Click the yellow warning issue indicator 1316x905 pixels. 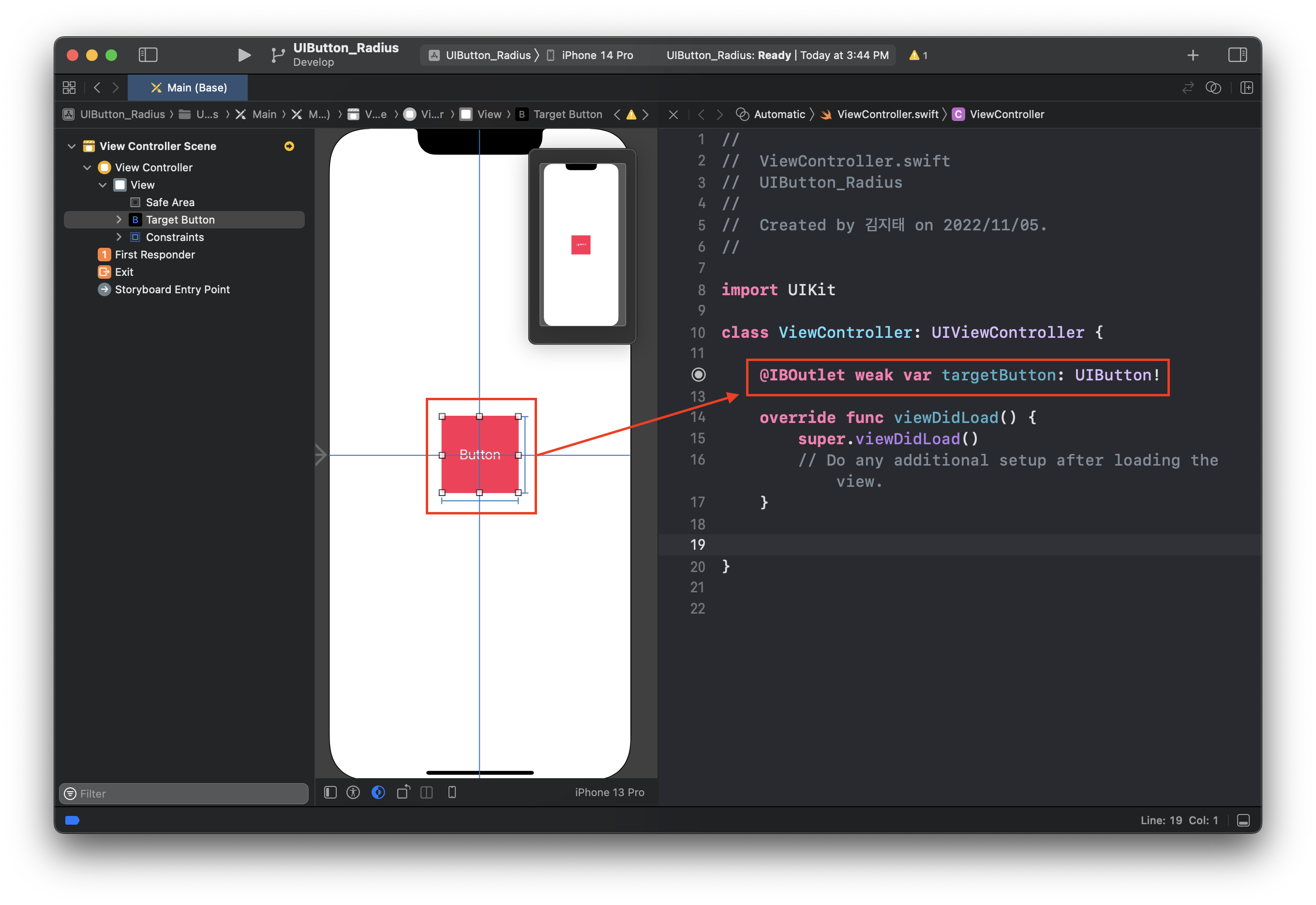(x=918, y=55)
